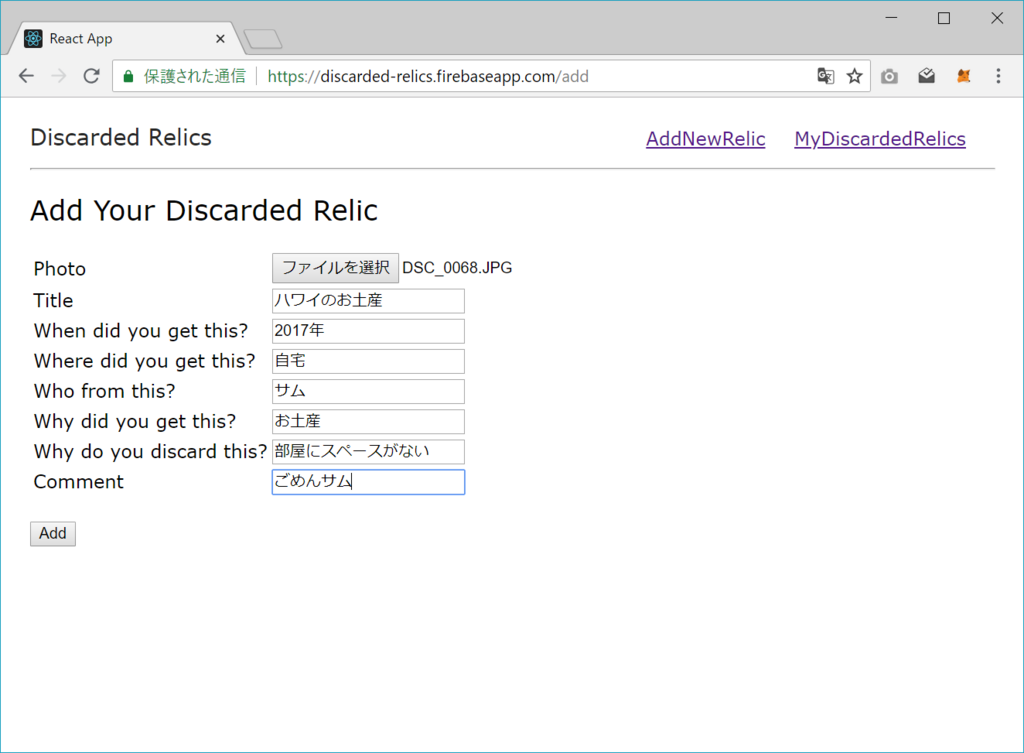Click the browser forward arrow
The width and height of the screenshot is (1024, 753).
(x=59, y=76)
